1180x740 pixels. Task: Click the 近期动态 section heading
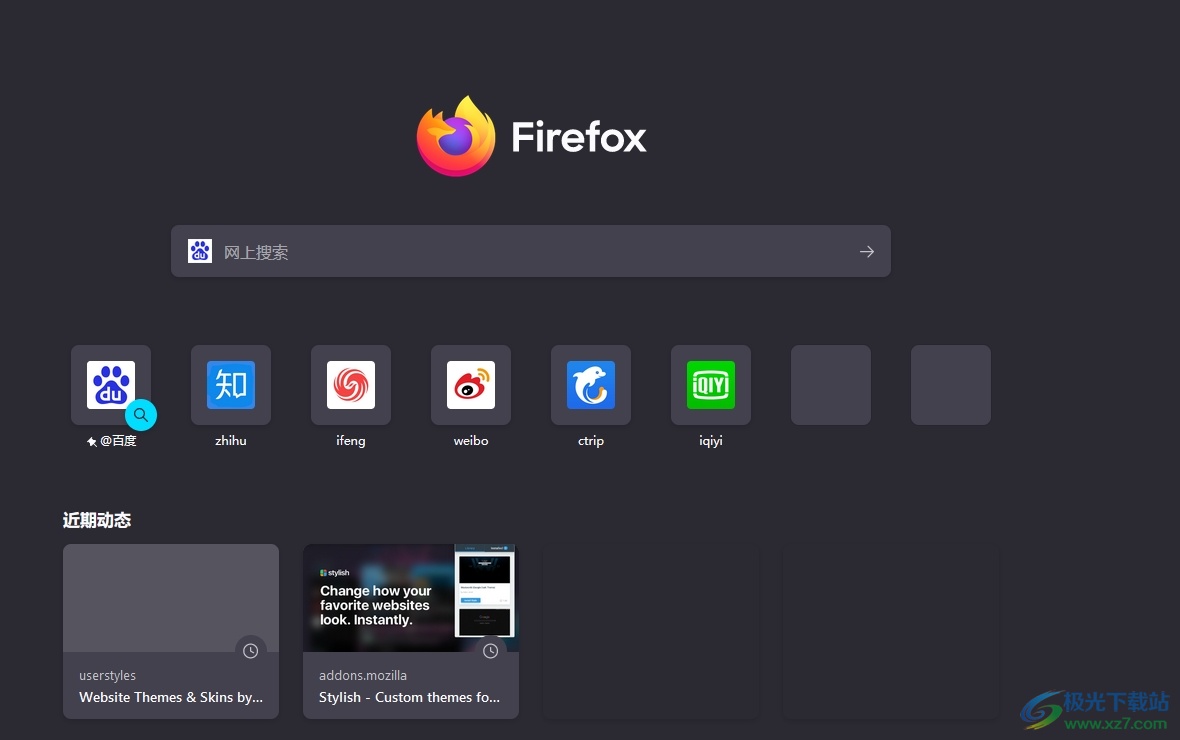point(96,520)
